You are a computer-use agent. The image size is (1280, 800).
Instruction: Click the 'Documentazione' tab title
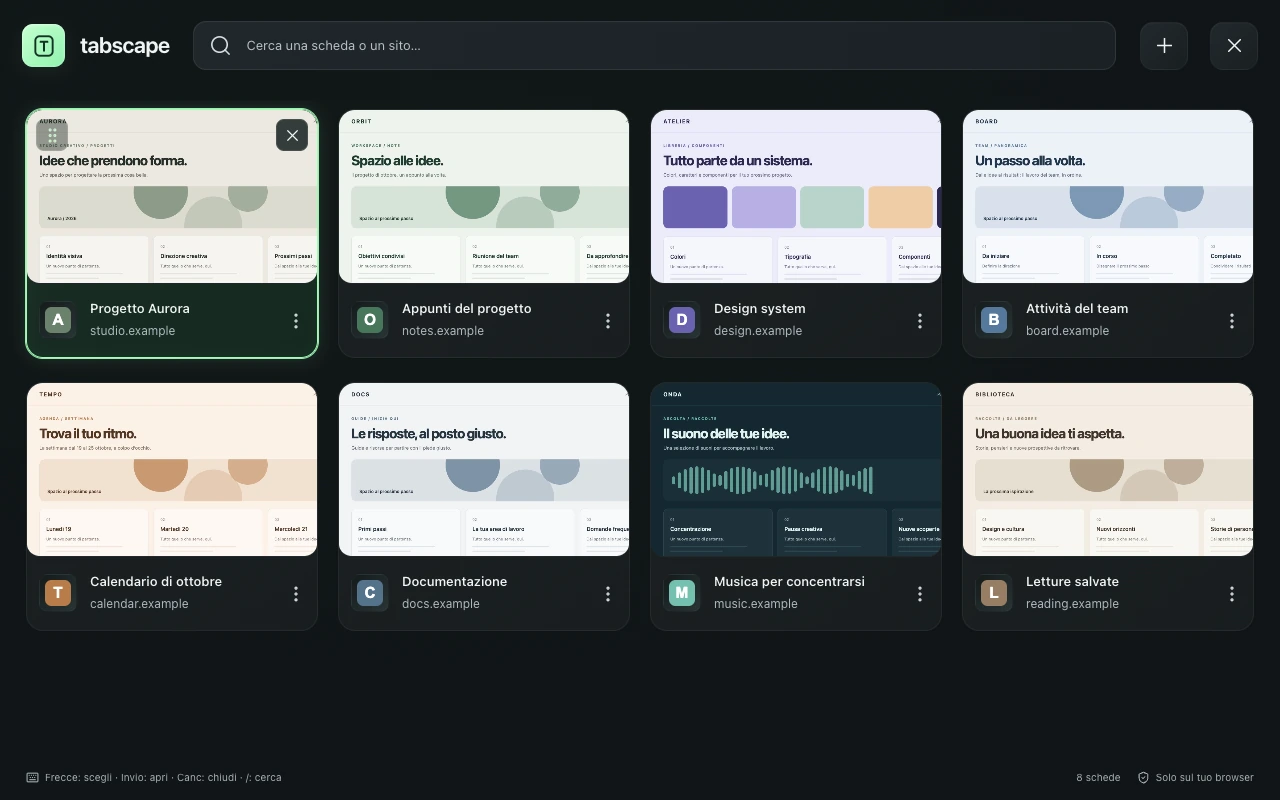(x=454, y=581)
